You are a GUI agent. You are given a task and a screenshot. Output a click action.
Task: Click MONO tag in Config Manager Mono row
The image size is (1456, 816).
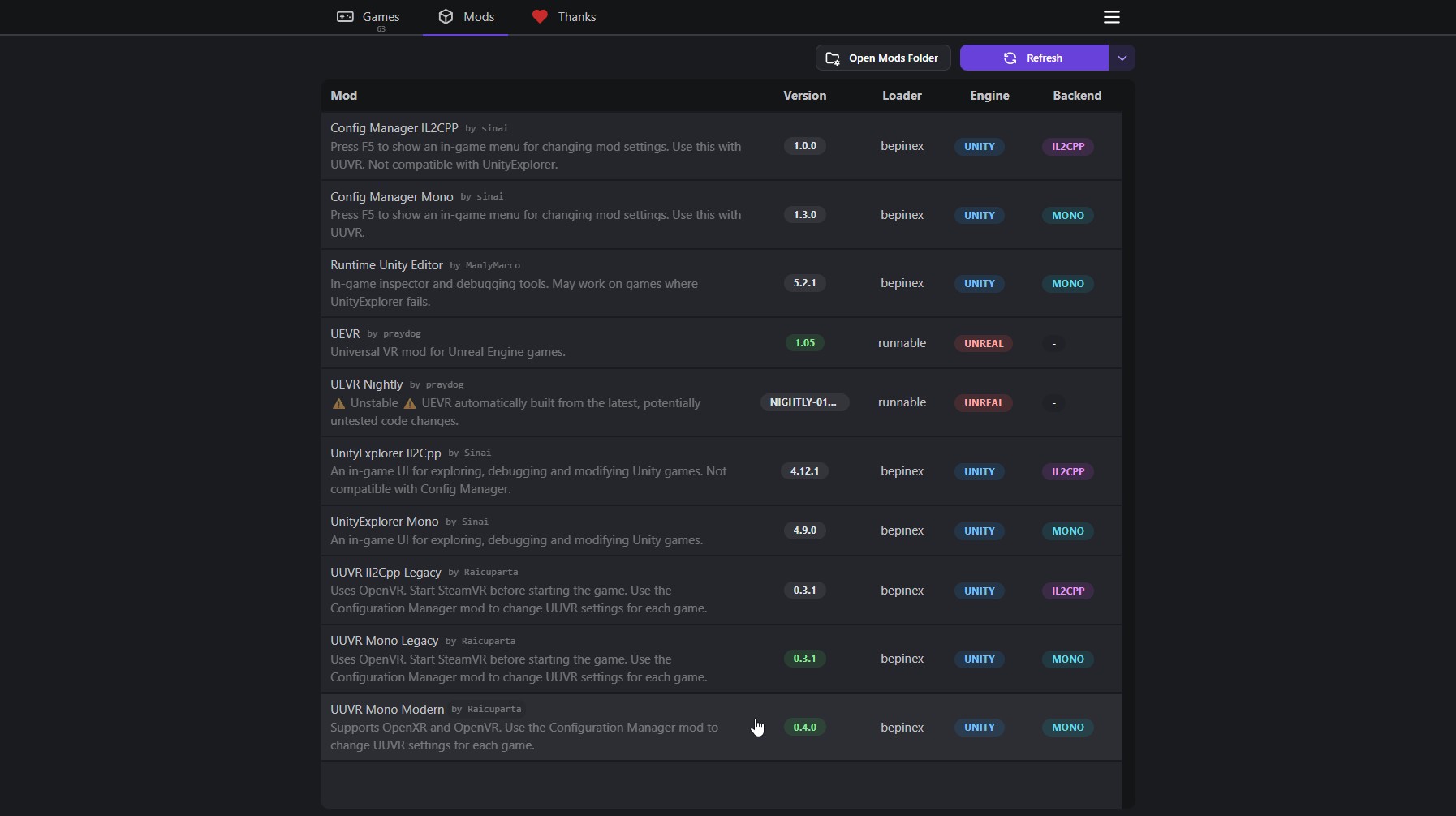tap(1068, 216)
